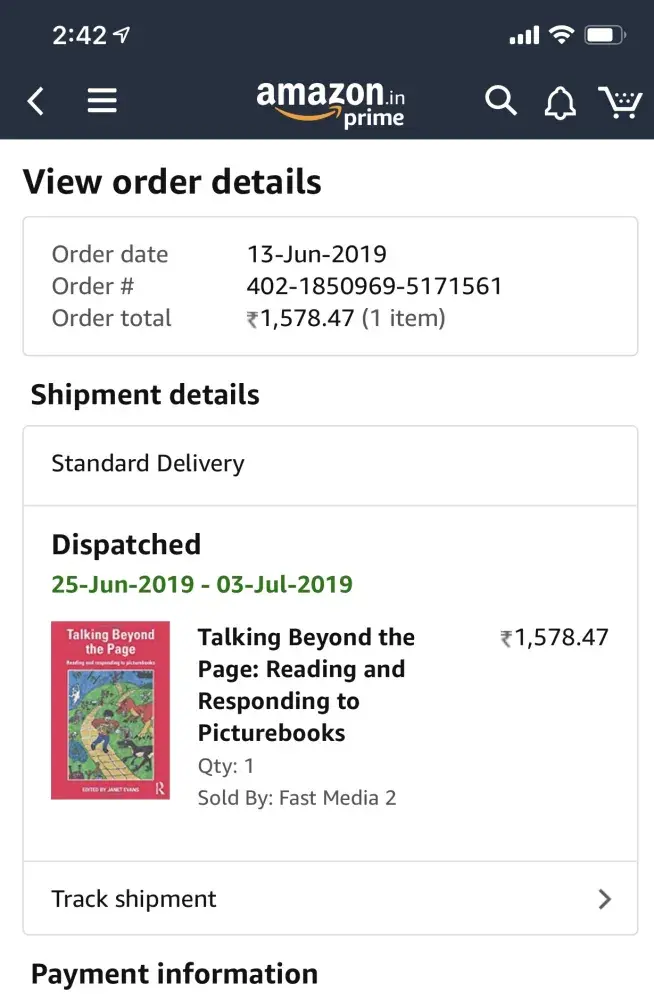Open search with magnifier icon
Image resolution: width=654 pixels, height=1000 pixels.
click(500, 101)
